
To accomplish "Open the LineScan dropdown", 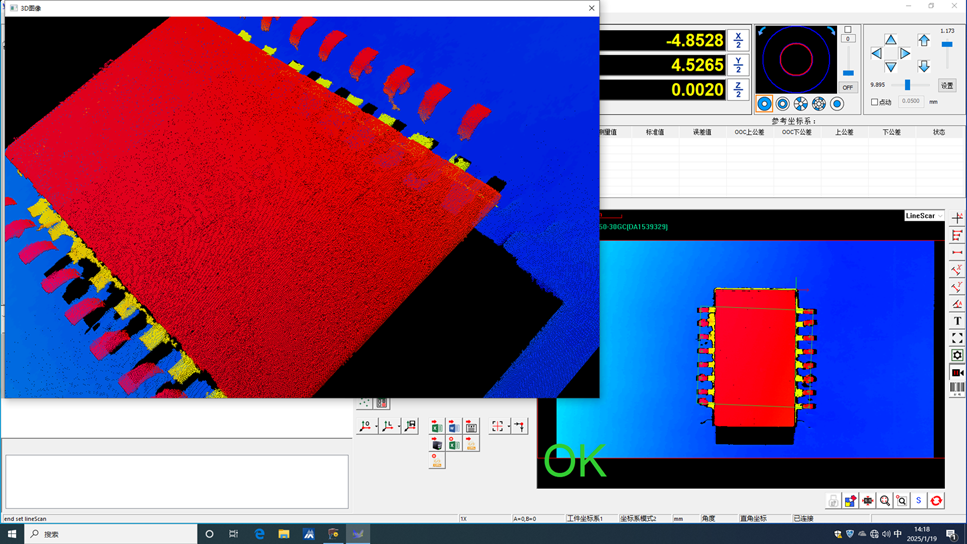I will 924,216.
